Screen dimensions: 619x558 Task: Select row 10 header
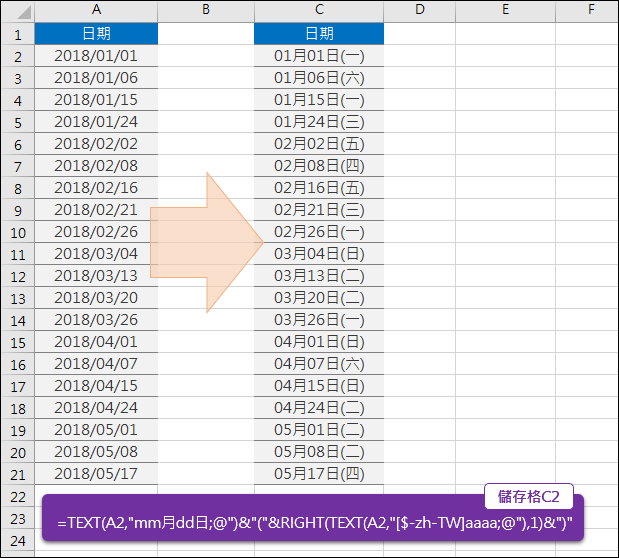click(18, 231)
